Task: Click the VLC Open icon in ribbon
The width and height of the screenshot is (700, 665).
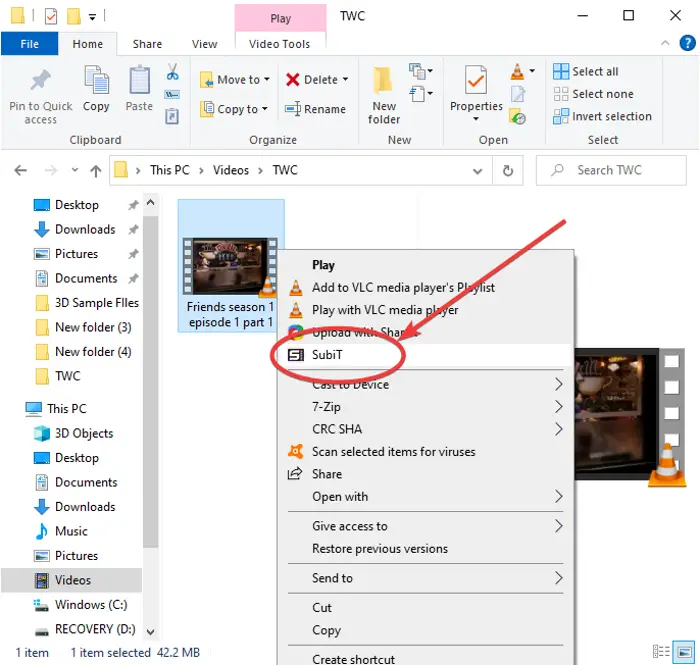Action: point(517,71)
